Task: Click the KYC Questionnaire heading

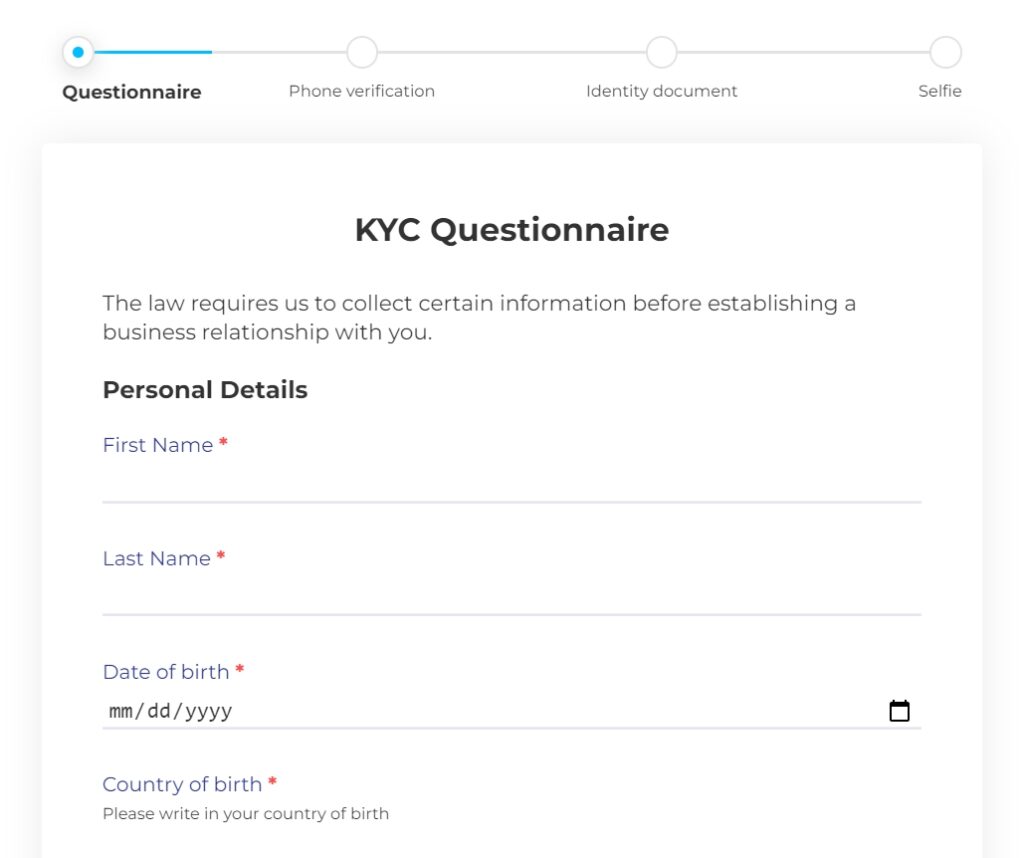Action: (511, 230)
